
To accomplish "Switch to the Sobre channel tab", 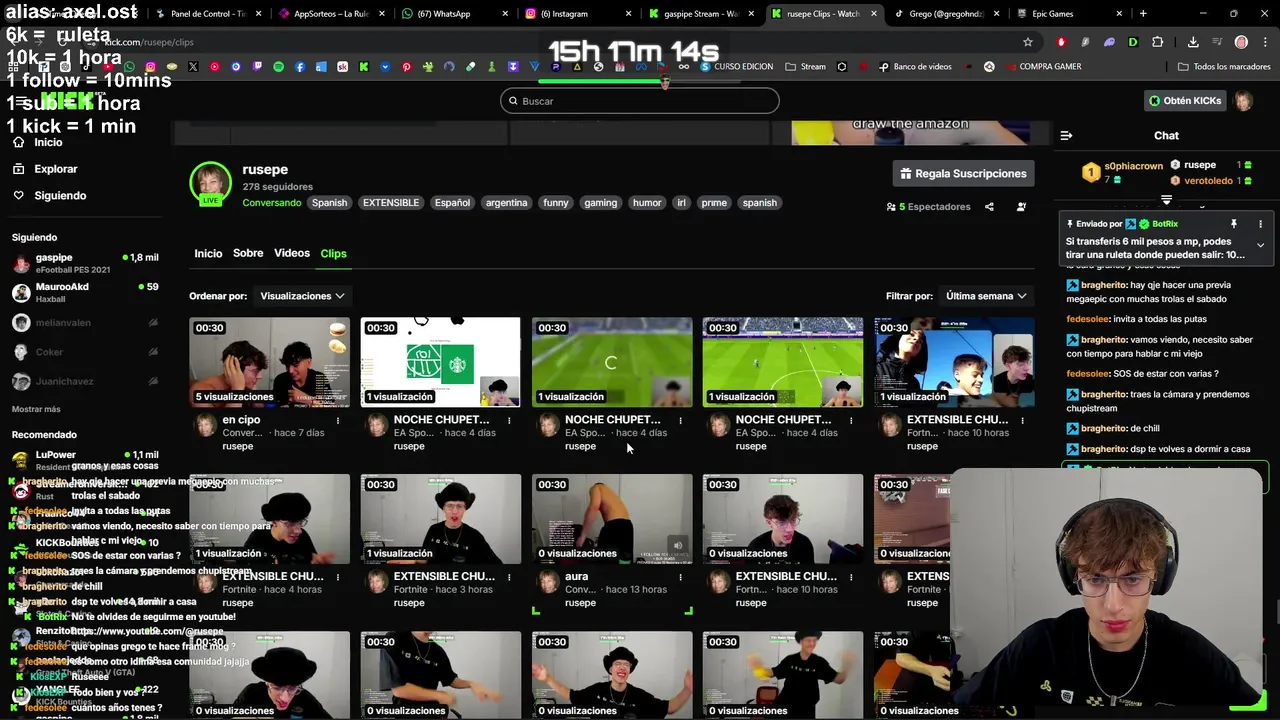I will click(x=248, y=253).
